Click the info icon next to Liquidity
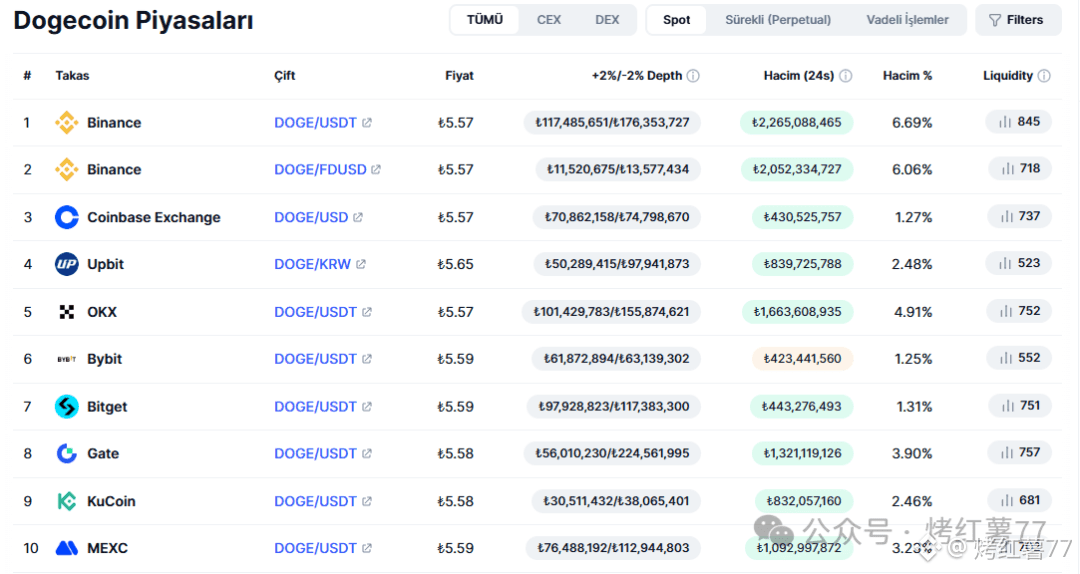 1044,76
